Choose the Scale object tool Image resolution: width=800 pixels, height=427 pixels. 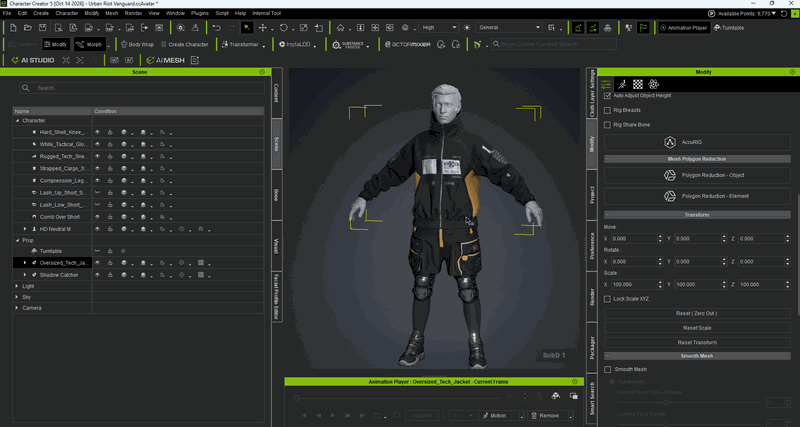pos(304,28)
